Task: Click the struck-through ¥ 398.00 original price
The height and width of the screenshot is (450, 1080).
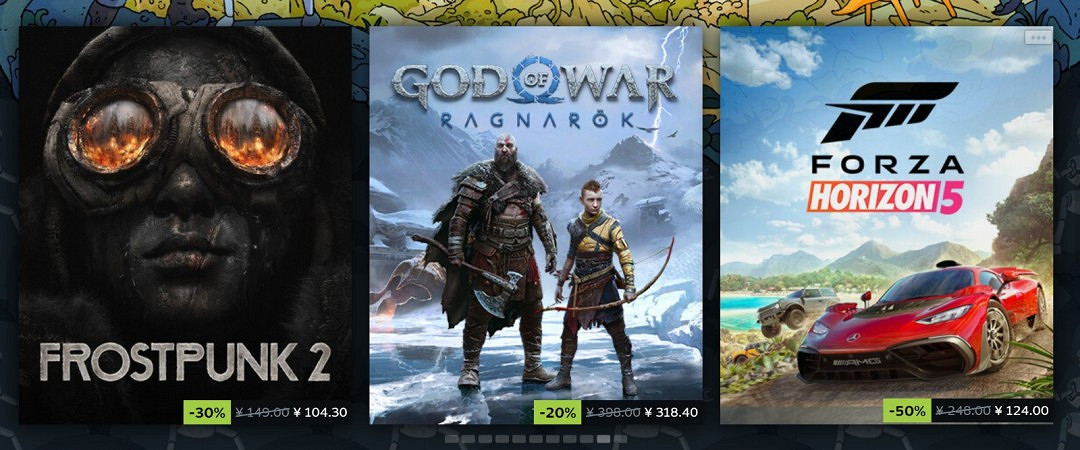Action: click(612, 413)
